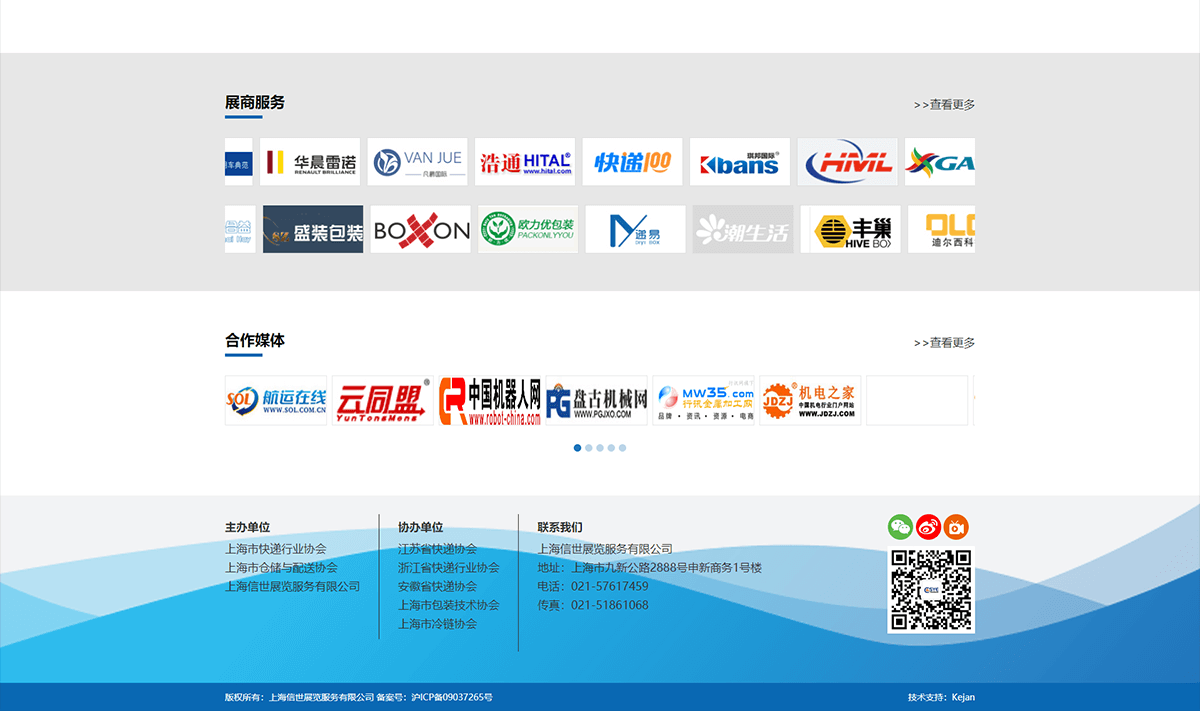Click the phone number 021-57617459
The image size is (1200, 711).
609,586
